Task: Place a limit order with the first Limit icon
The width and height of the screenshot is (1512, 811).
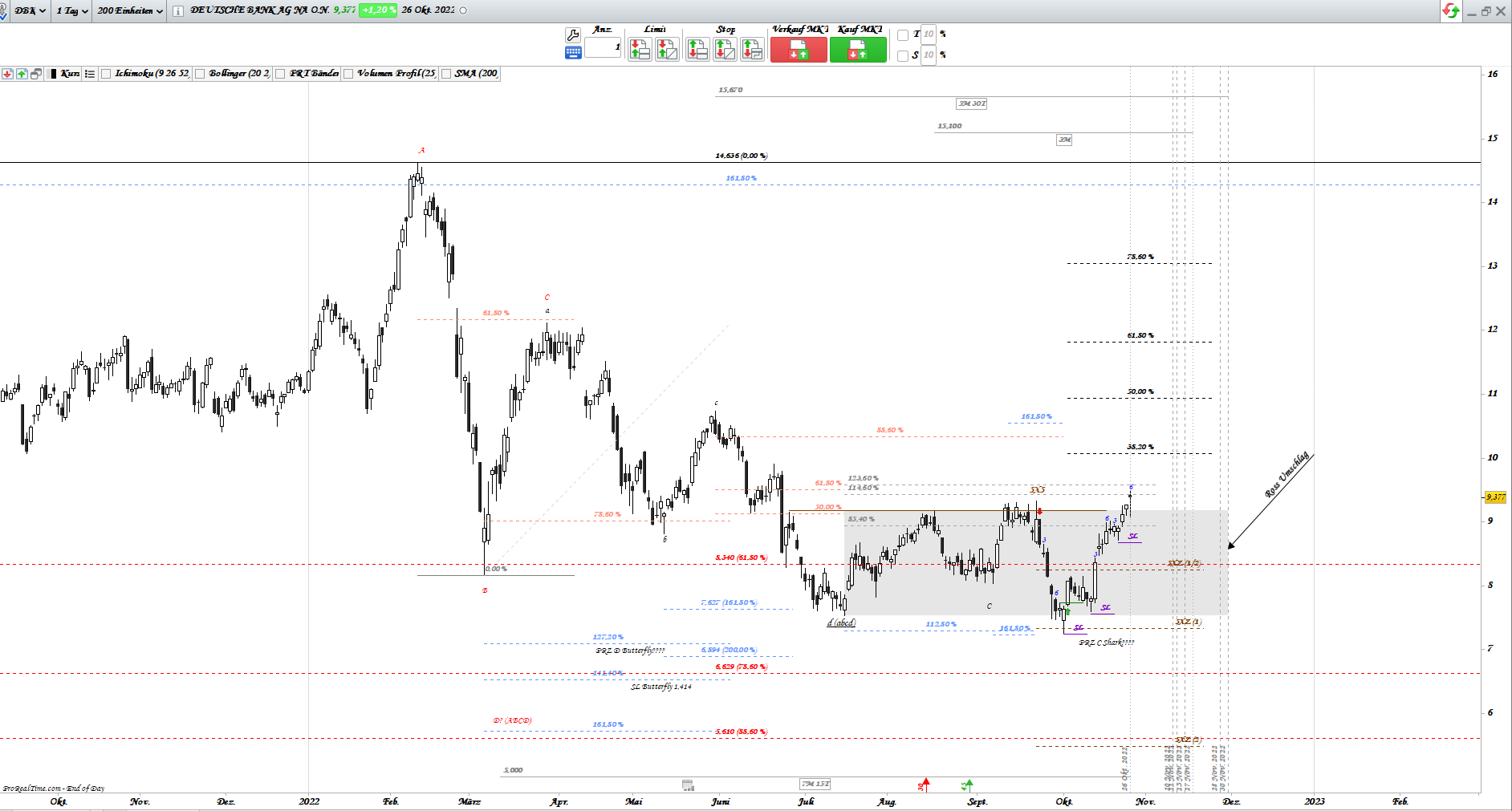Action: pos(640,50)
